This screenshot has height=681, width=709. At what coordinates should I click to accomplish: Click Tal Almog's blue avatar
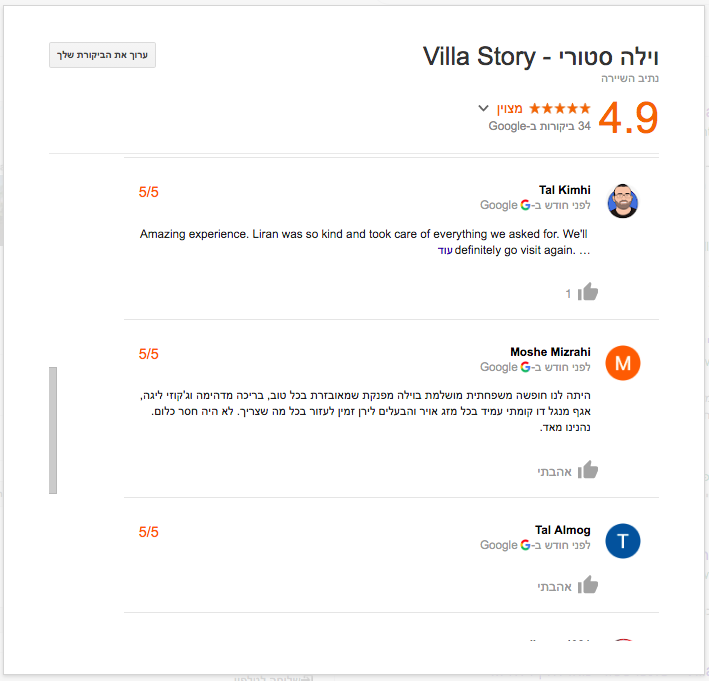[623, 541]
